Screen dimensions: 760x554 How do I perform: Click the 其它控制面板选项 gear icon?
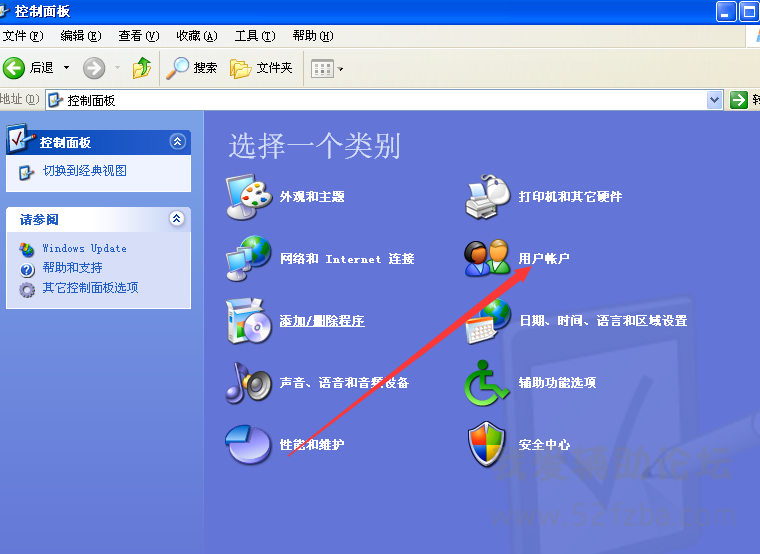[27, 290]
